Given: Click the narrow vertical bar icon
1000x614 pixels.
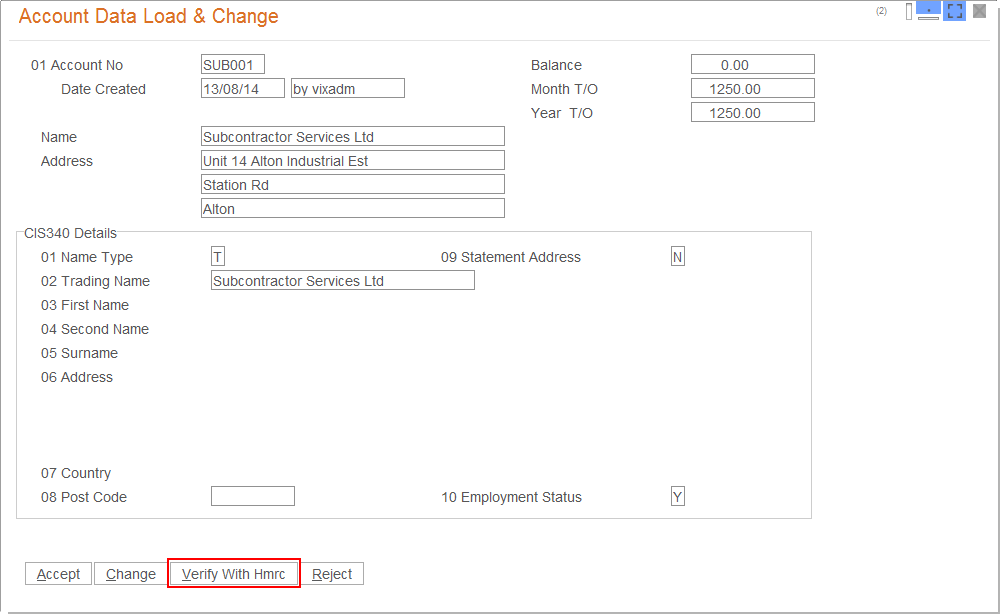Looking at the screenshot, I should [909, 11].
